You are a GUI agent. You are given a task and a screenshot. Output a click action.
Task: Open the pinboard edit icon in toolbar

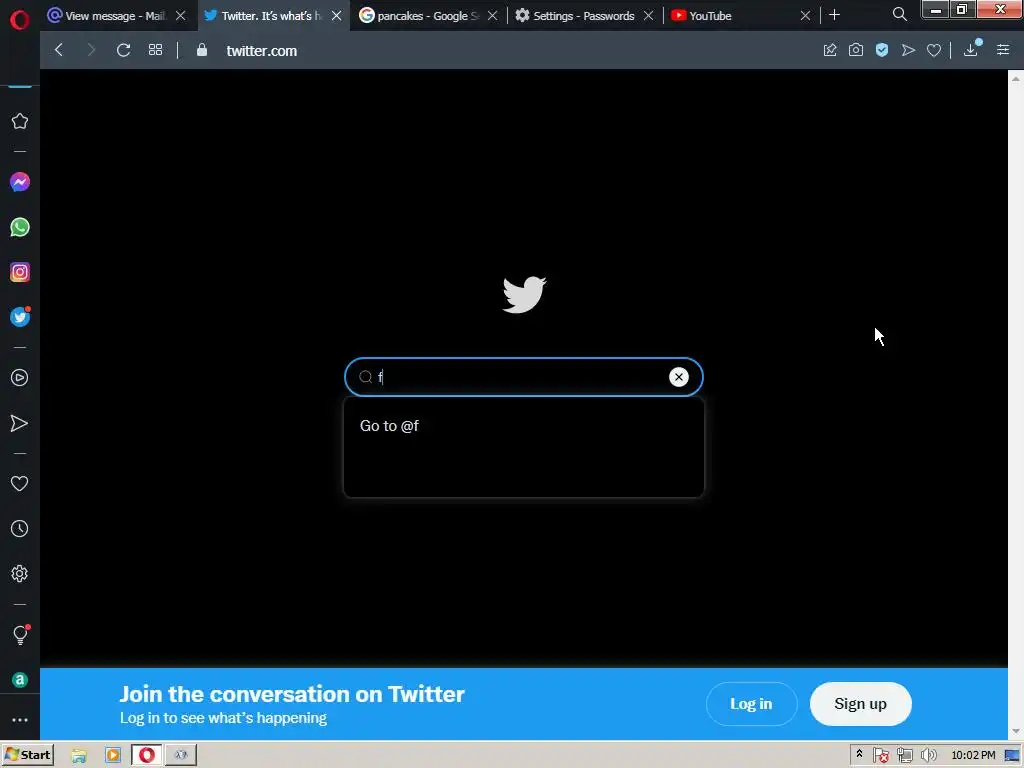830,50
